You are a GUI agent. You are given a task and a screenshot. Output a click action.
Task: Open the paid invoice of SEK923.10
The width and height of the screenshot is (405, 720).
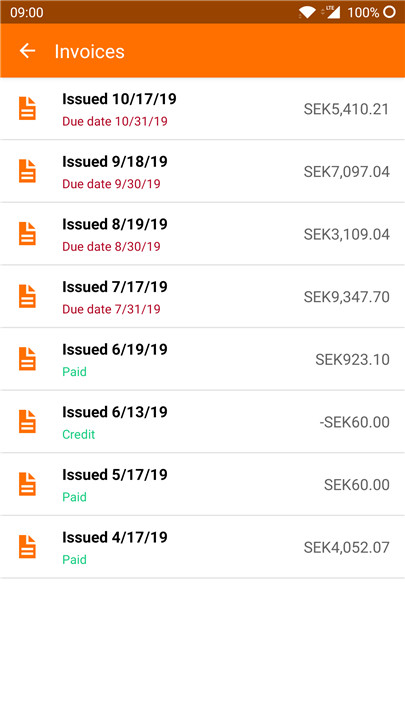202,359
